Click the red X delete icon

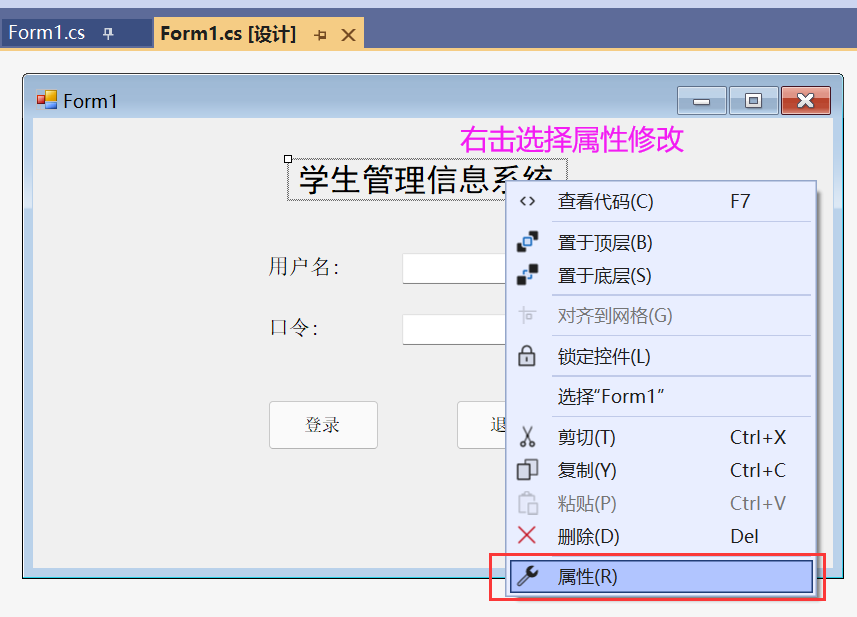click(527, 536)
